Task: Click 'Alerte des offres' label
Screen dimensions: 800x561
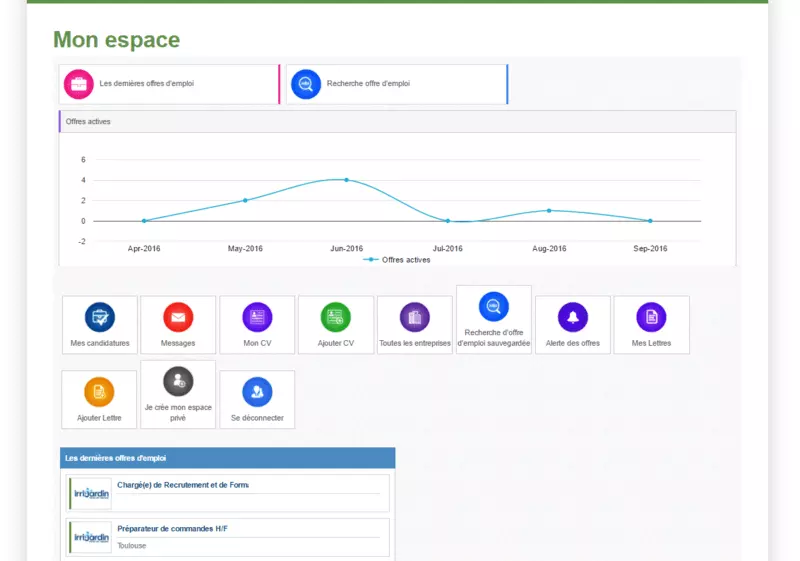Action: pos(573,343)
